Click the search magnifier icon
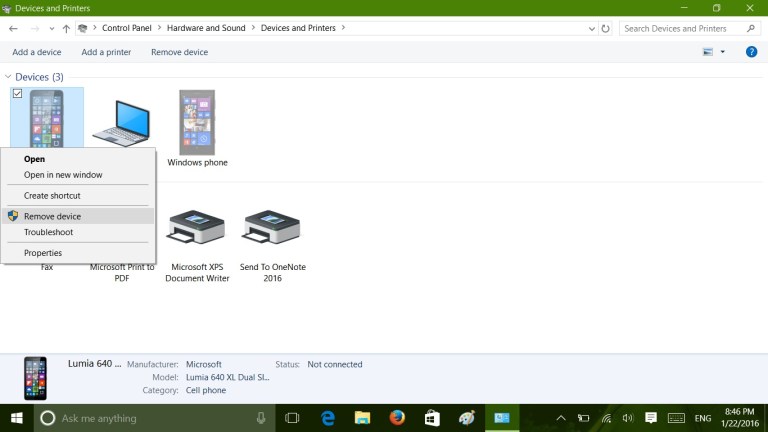Viewport: 768px width, 432px height. (751, 28)
